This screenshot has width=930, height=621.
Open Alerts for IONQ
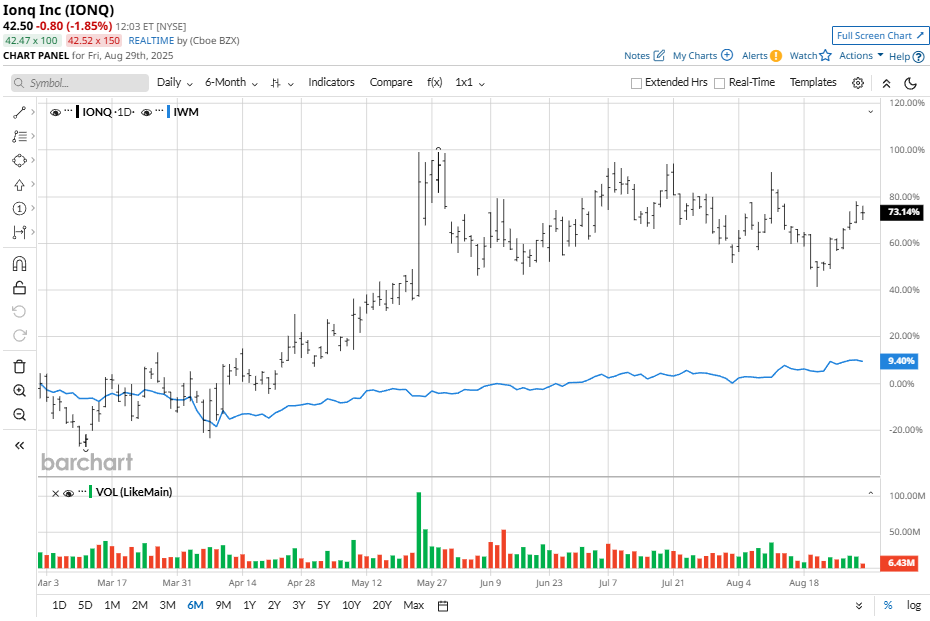(762, 56)
